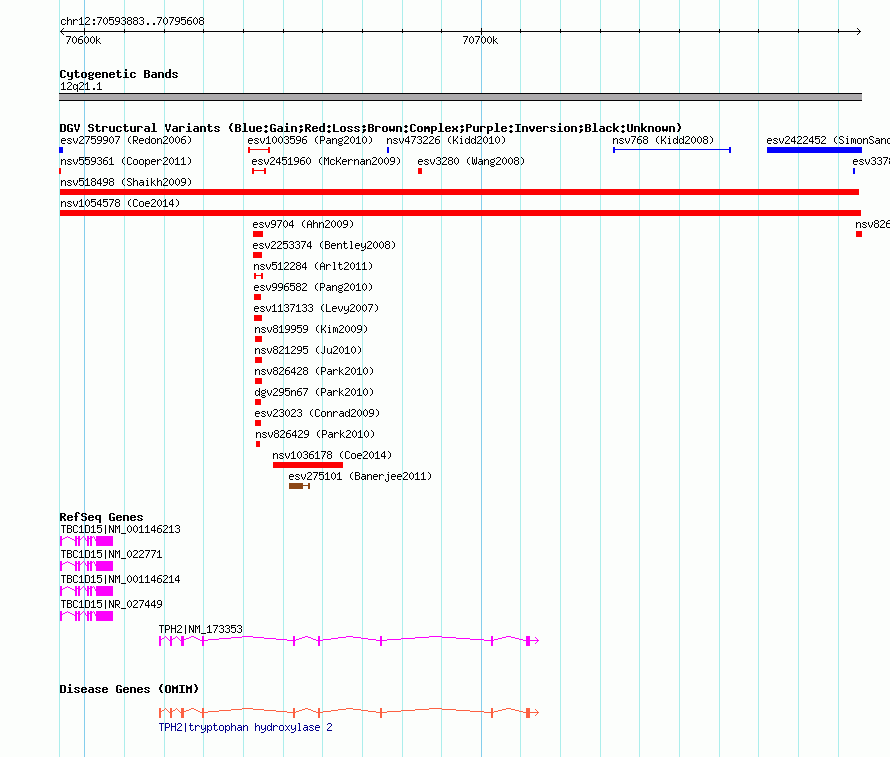
Task: Click the gene glyph under TBC1D15|NM_001146213
Action: (86, 541)
